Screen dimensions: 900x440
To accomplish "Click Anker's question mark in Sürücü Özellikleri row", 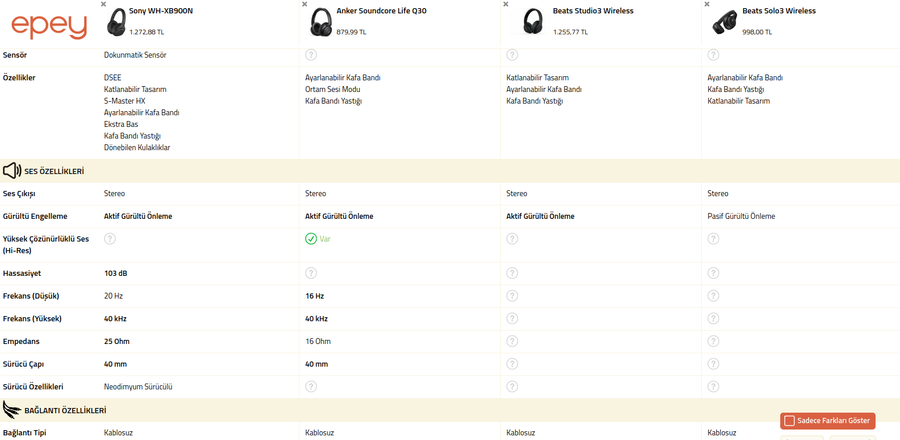I will (311, 387).
